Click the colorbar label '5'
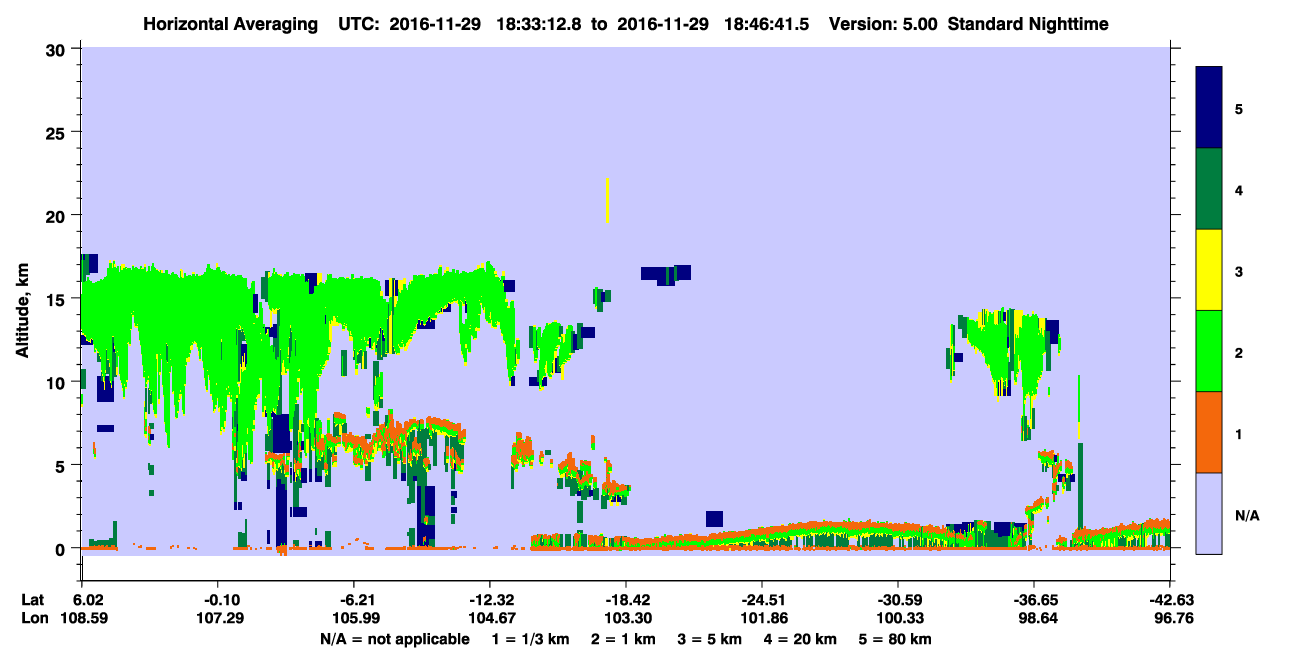The width and height of the screenshot is (1300, 667). click(x=1239, y=108)
